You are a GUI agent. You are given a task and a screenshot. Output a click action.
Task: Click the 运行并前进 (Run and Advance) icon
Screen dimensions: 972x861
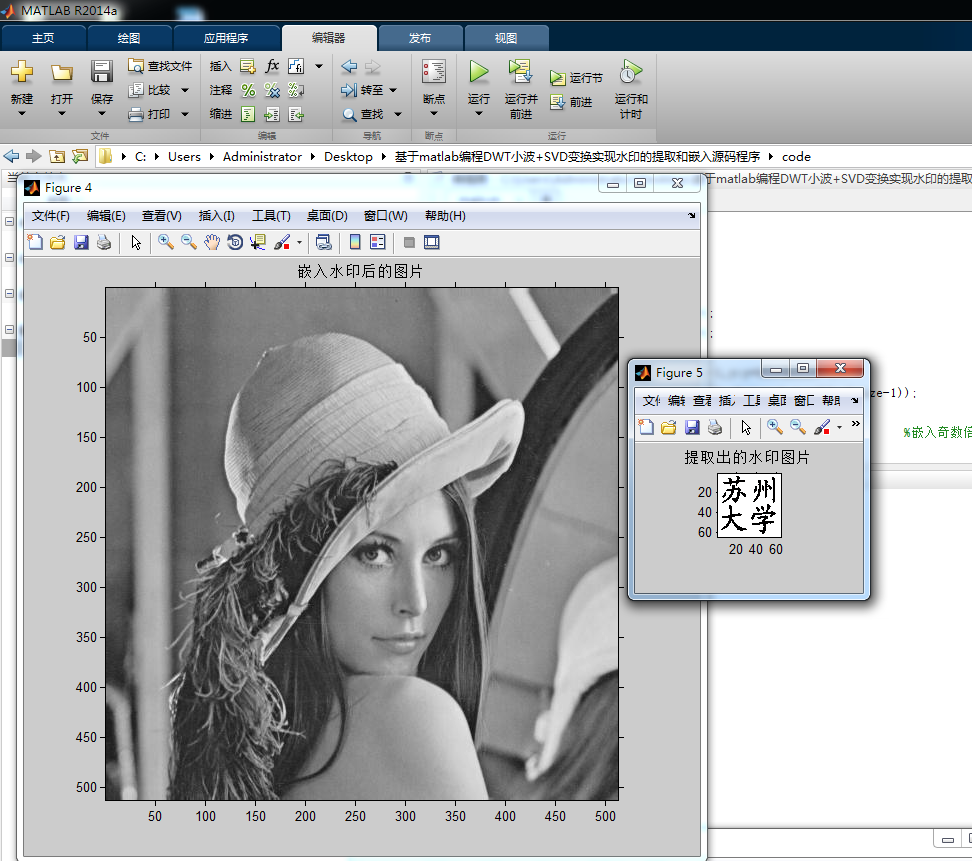(521, 72)
